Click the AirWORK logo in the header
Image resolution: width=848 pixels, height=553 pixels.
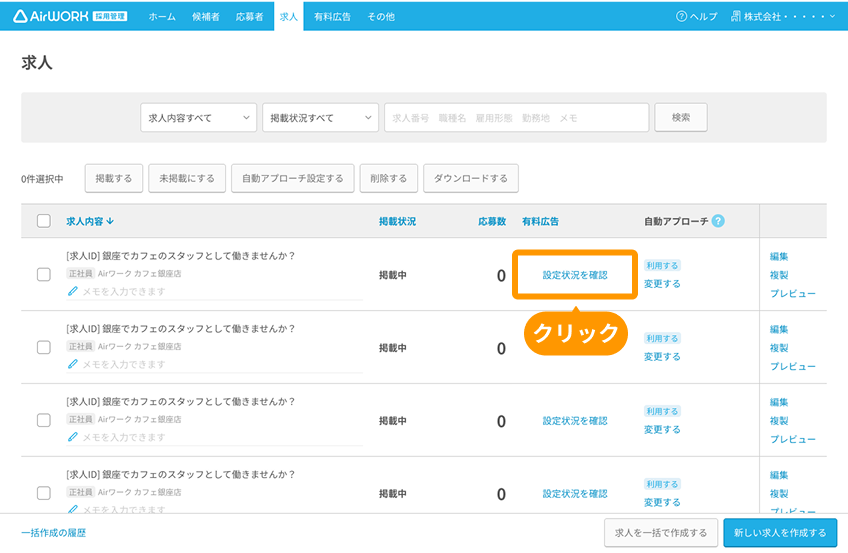point(70,16)
